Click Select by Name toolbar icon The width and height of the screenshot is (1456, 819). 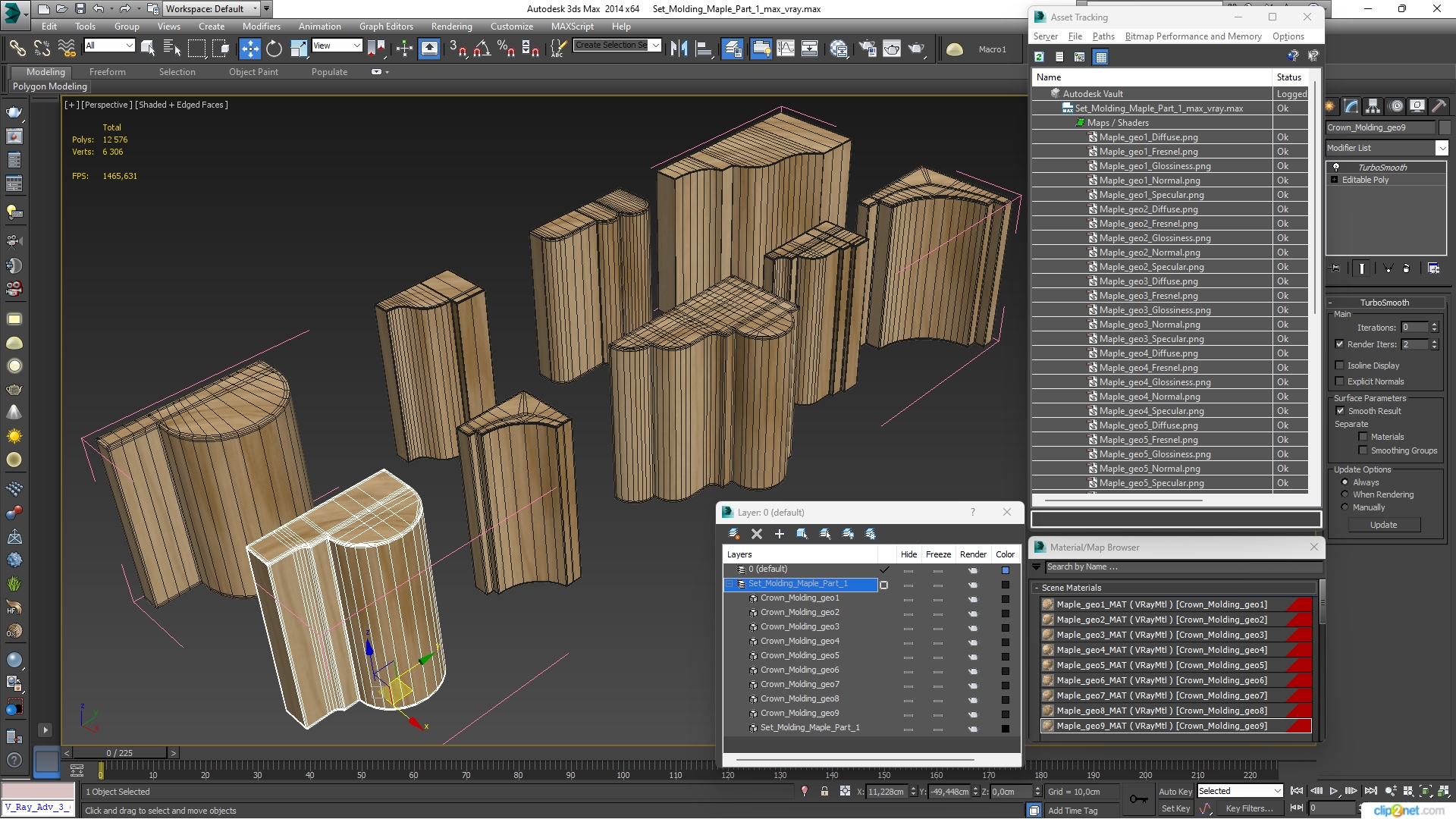[x=172, y=49]
